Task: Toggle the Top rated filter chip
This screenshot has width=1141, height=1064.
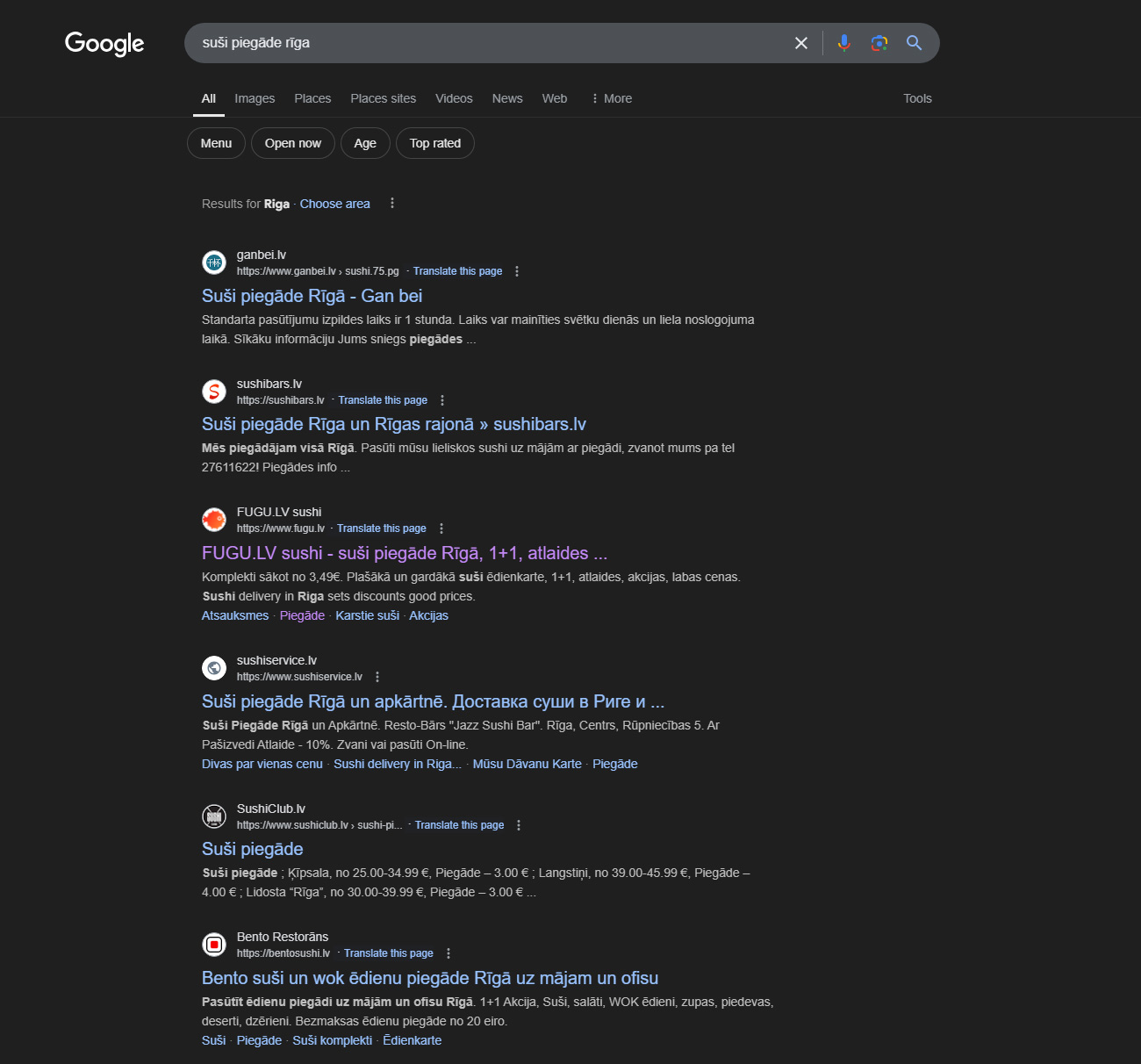Action: click(435, 143)
